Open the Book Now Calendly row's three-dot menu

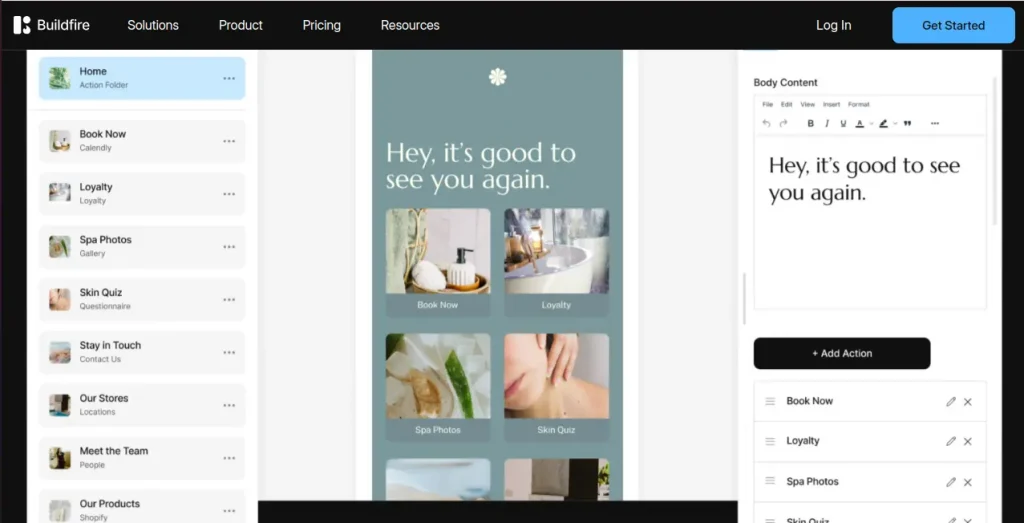(229, 141)
